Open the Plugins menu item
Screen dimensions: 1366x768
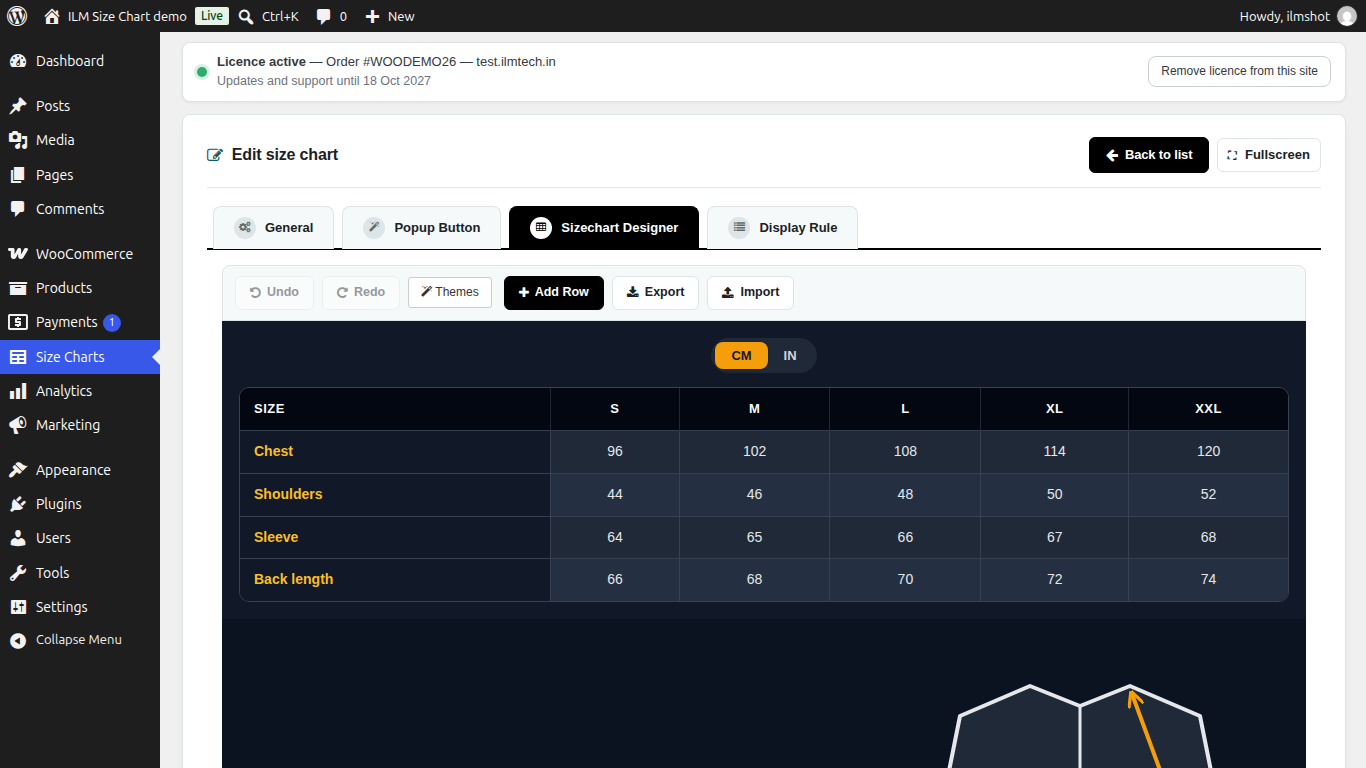(80, 504)
